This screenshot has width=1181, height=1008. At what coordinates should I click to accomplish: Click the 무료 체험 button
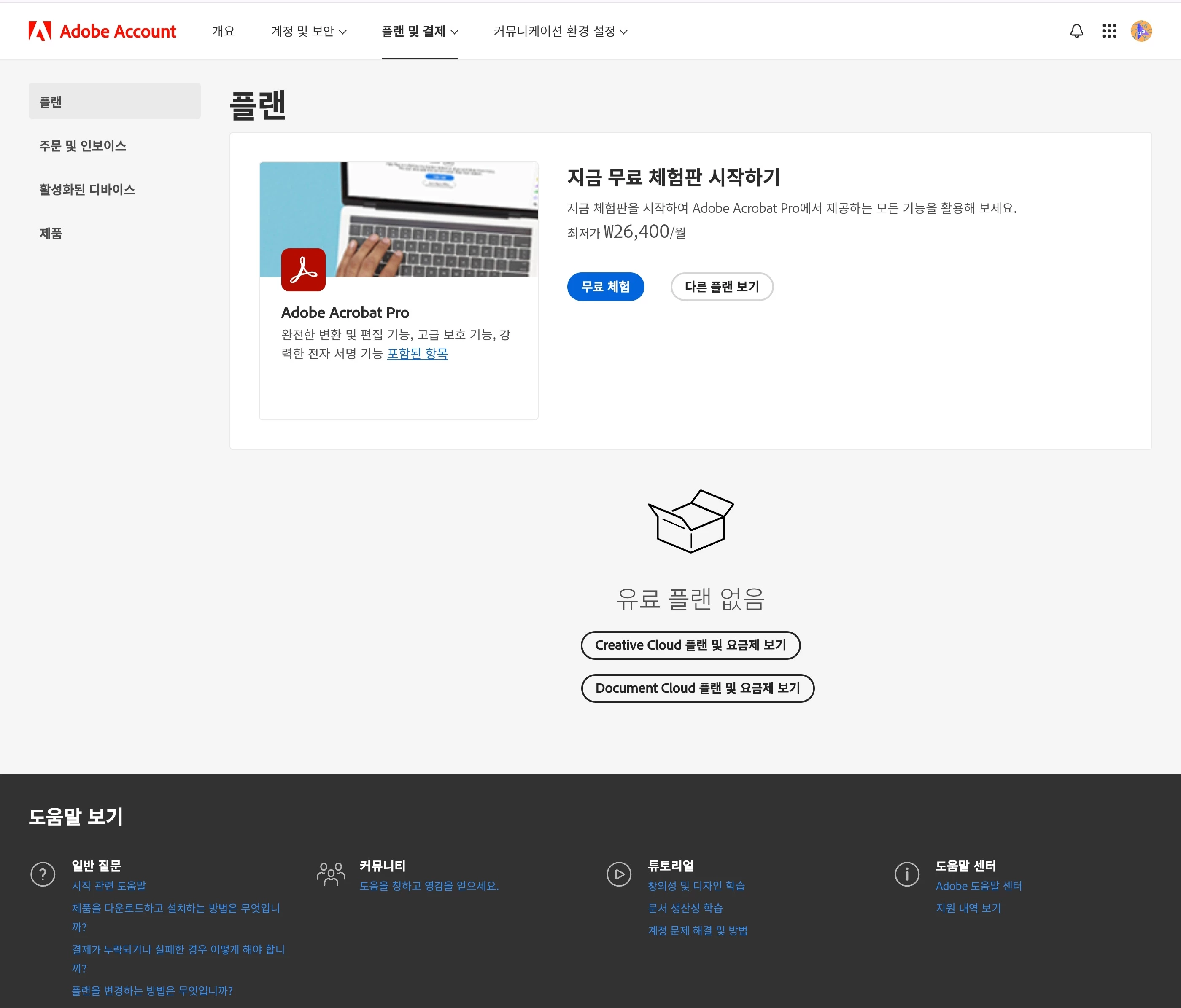tap(605, 287)
